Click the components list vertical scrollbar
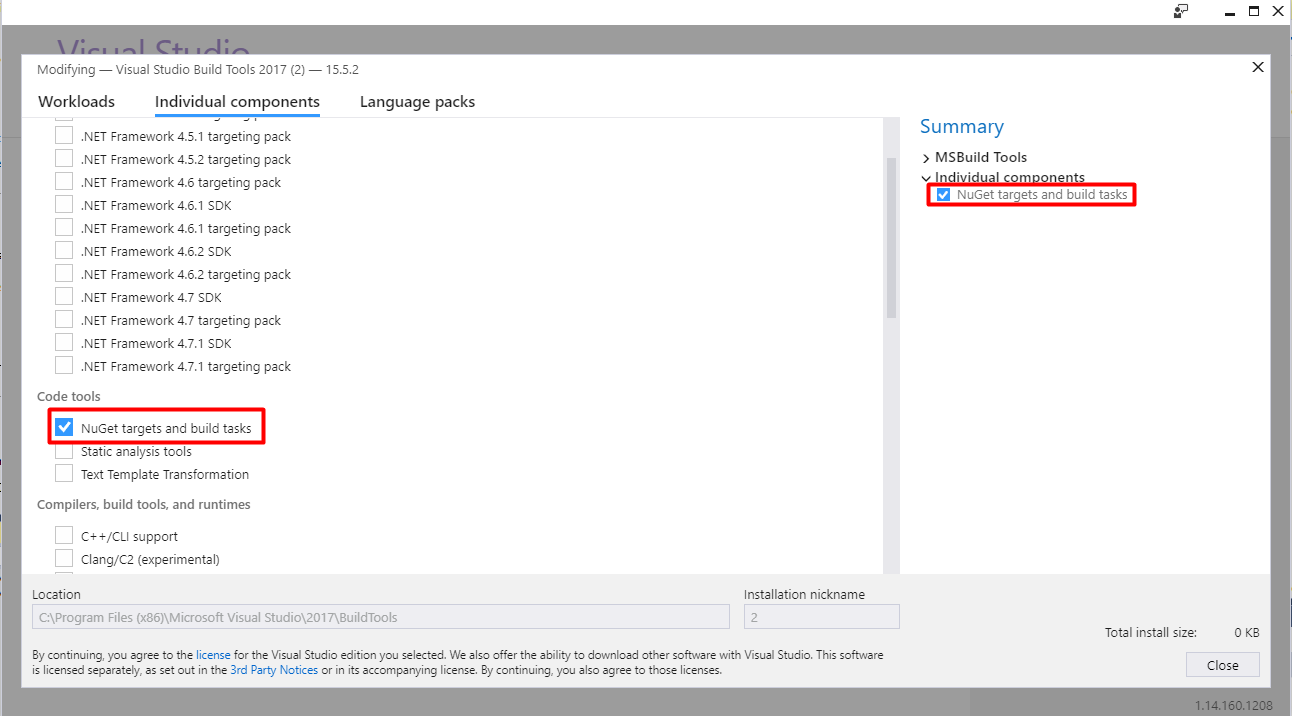Image resolution: width=1292 pixels, height=716 pixels. click(890, 237)
